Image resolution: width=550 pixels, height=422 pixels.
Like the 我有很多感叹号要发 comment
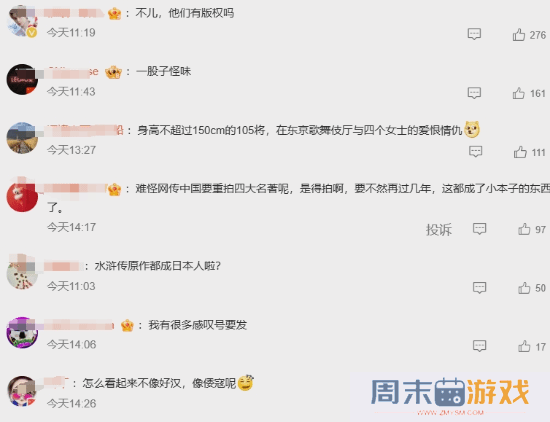point(524,346)
